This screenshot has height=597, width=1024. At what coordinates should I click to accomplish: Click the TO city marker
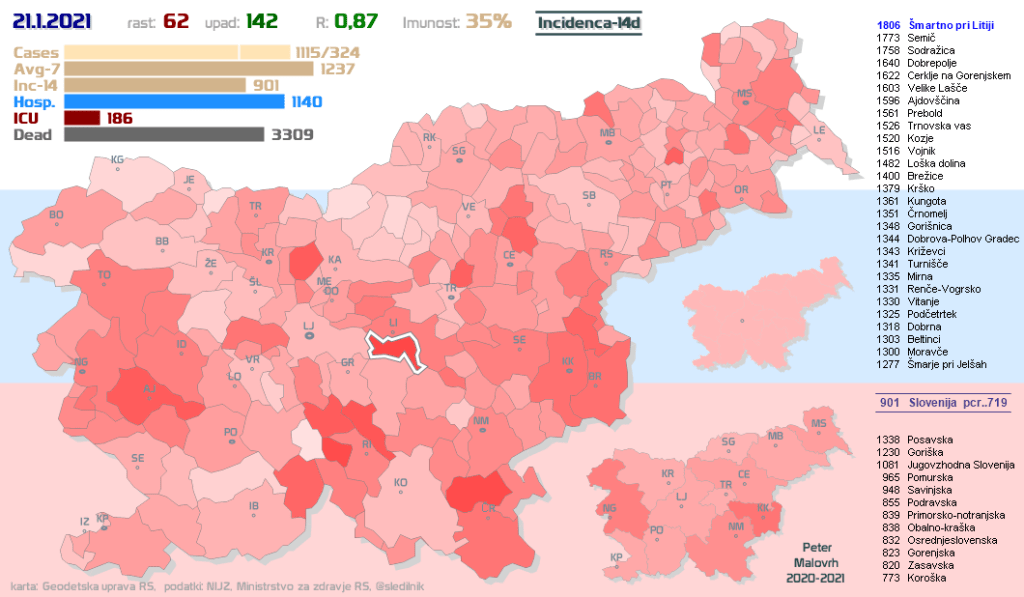[105, 278]
